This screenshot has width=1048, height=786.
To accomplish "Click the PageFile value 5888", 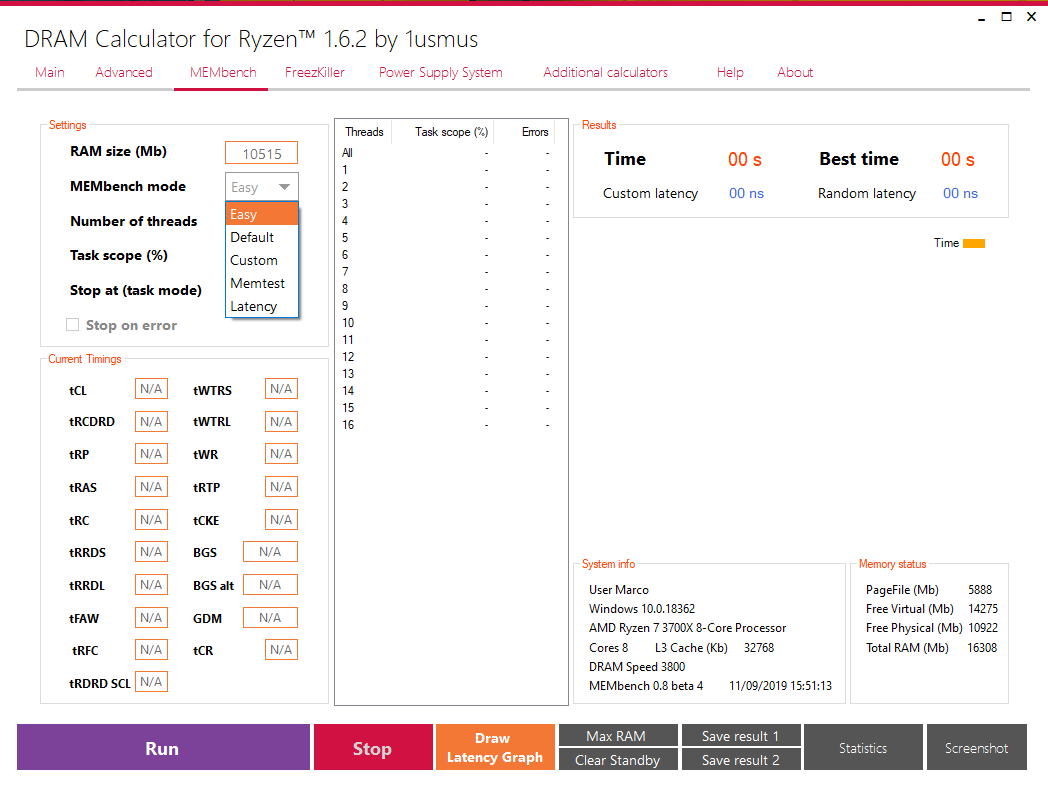I will [x=980, y=590].
